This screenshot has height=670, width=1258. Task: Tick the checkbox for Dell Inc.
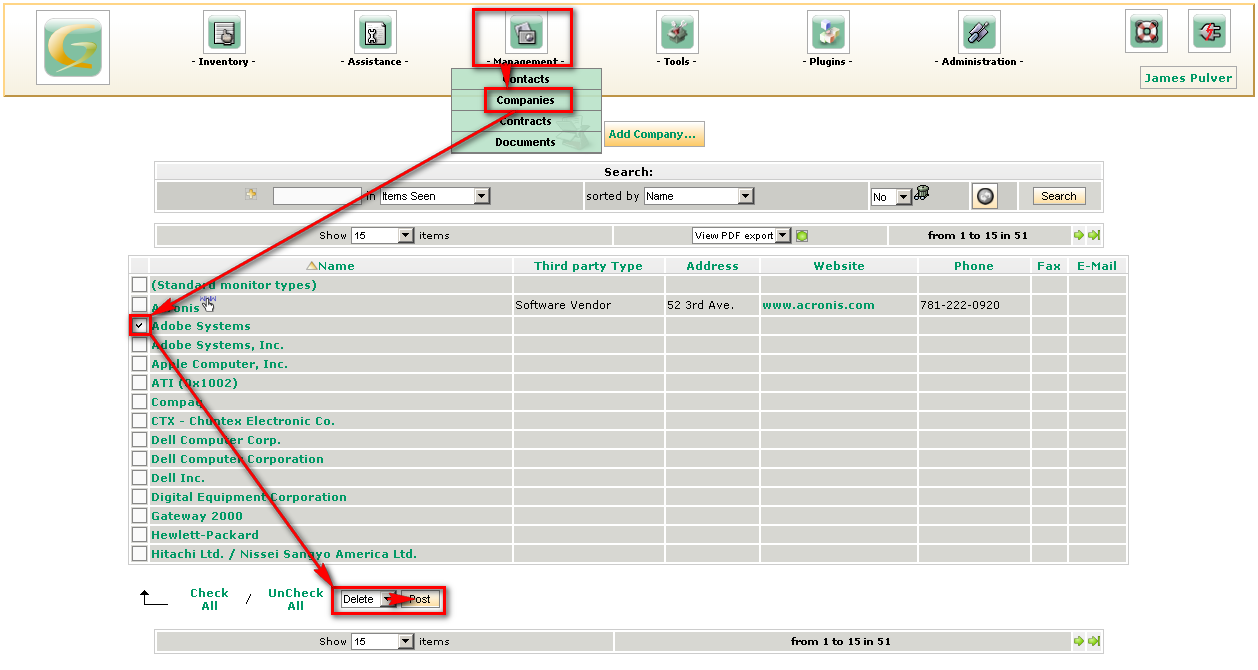(x=139, y=478)
